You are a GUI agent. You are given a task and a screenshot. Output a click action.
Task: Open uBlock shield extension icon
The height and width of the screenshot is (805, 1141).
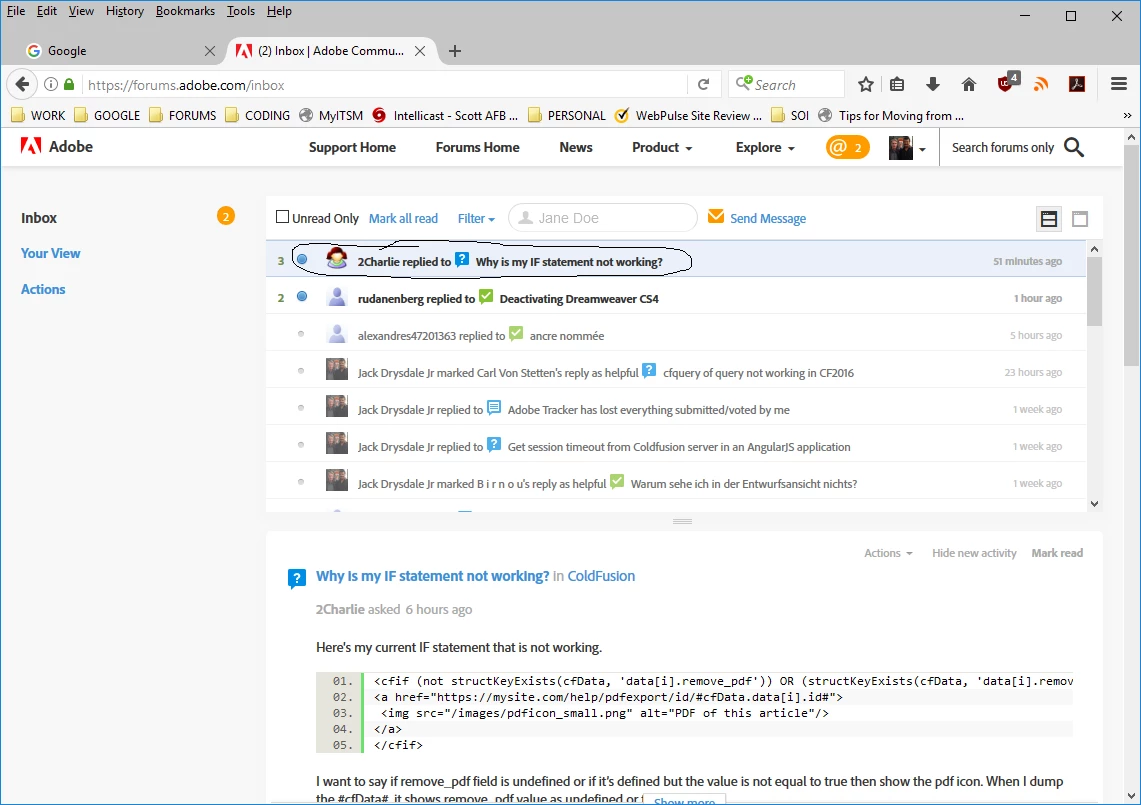tap(1007, 83)
